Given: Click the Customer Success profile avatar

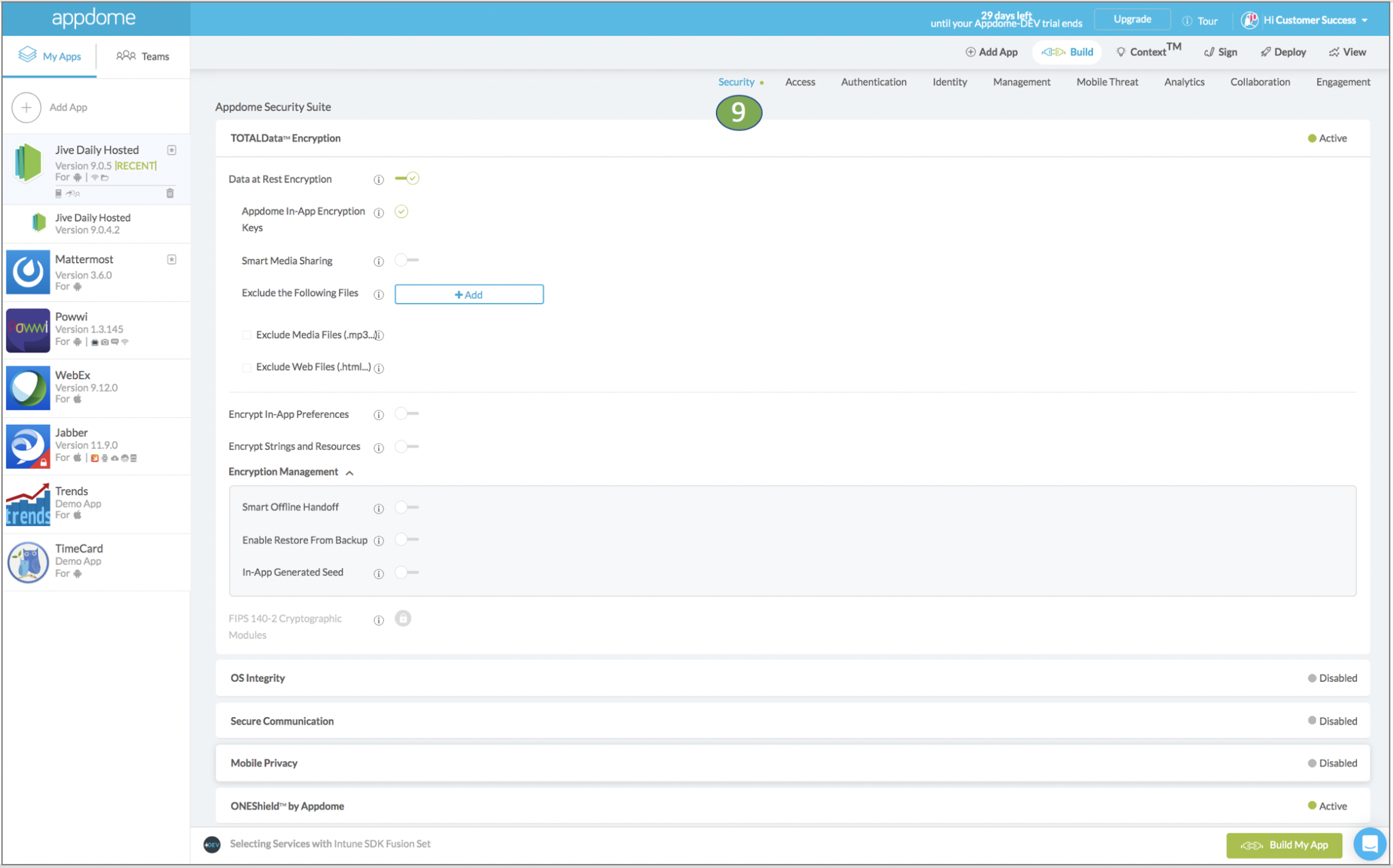Looking at the screenshot, I should 1249,20.
